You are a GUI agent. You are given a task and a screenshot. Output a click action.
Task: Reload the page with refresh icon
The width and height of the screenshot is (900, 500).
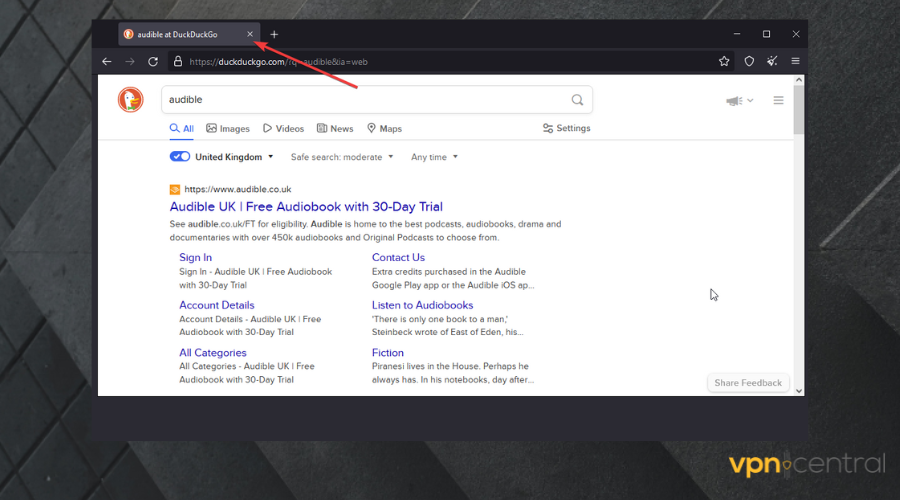[153, 61]
